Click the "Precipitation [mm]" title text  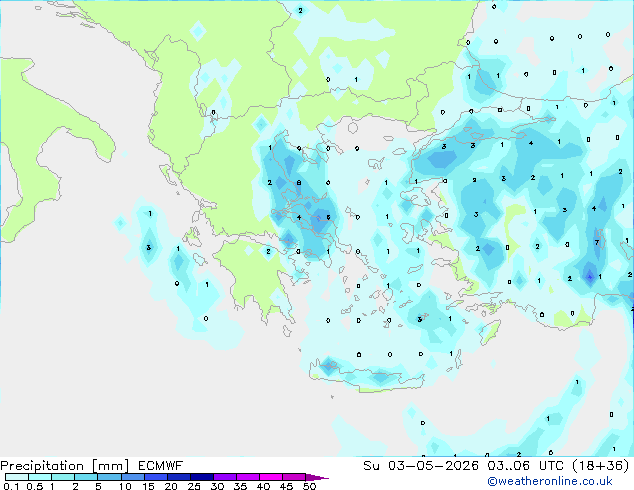64,466
